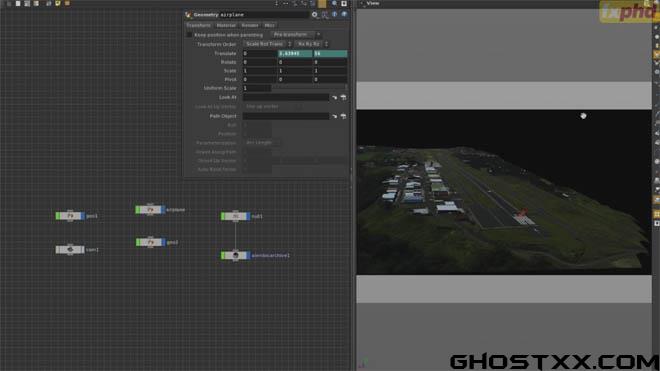Select the null1 node
660x371 pixels.
(x=235, y=216)
